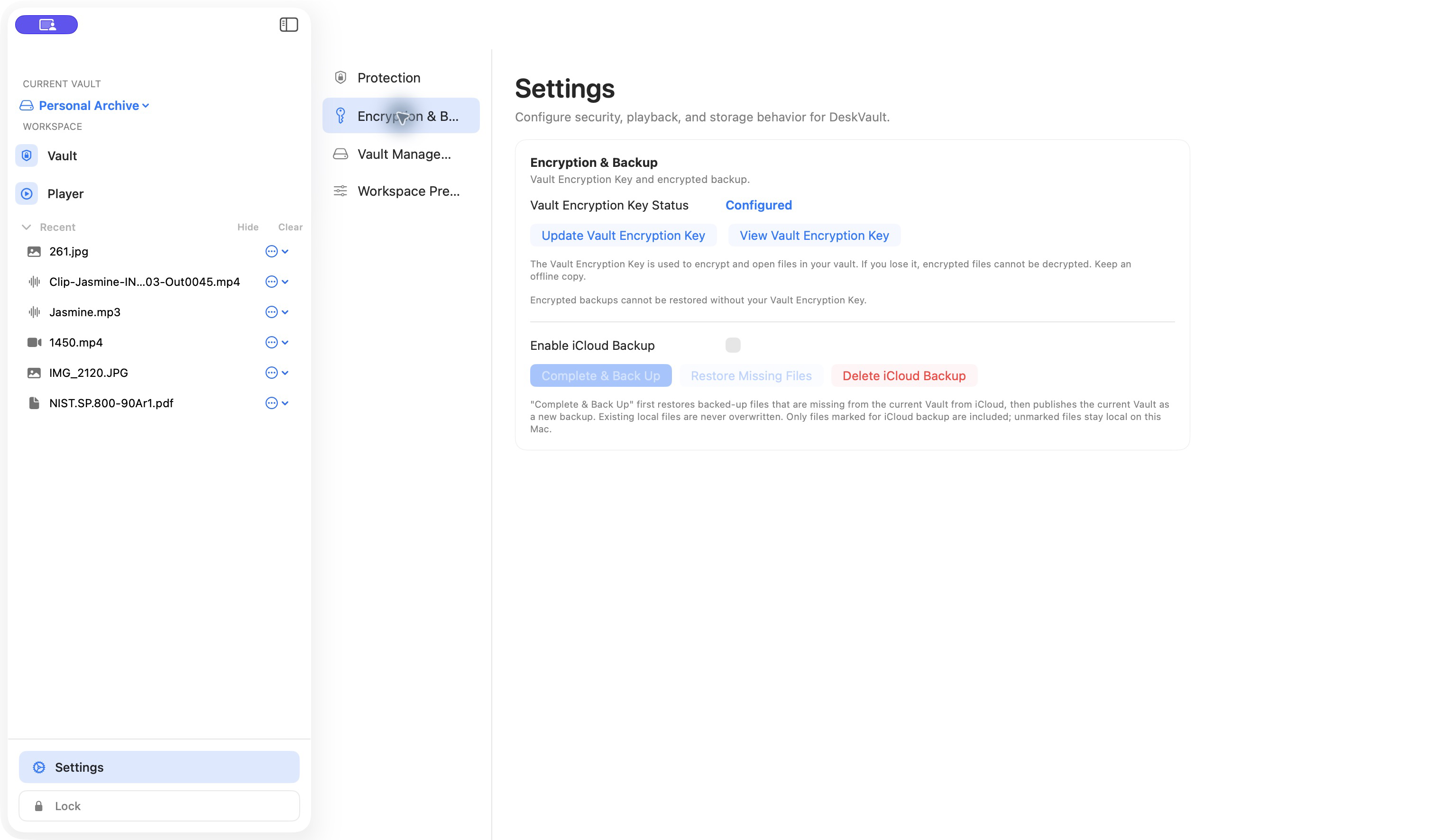This screenshot has width=1434, height=840.
Task: Open more options for 261.jpg
Action: pyautogui.click(x=271, y=251)
